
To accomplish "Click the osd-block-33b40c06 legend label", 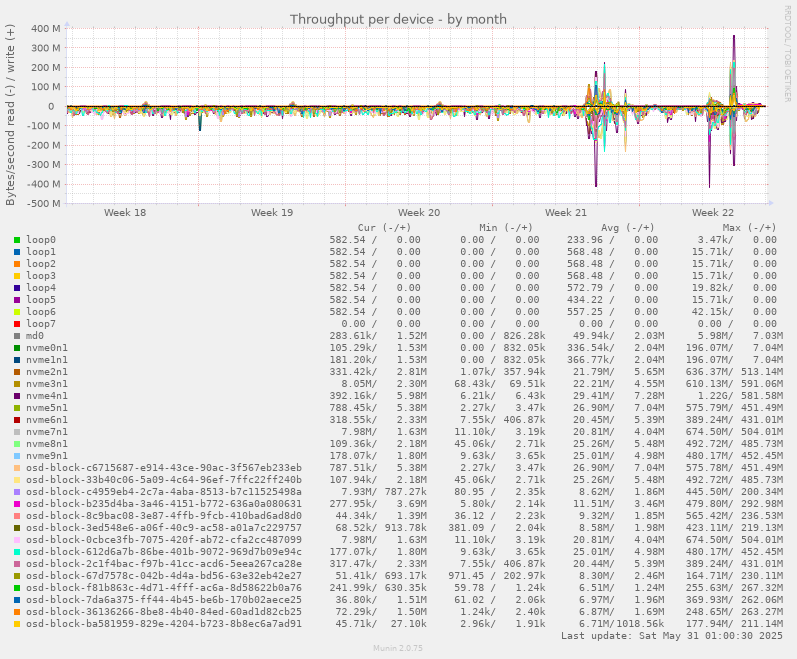I will pyautogui.click(x=164, y=480).
